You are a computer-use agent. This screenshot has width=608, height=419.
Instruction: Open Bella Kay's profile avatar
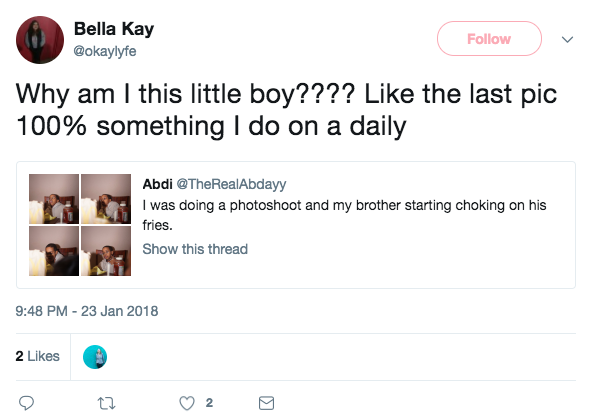tap(35, 39)
